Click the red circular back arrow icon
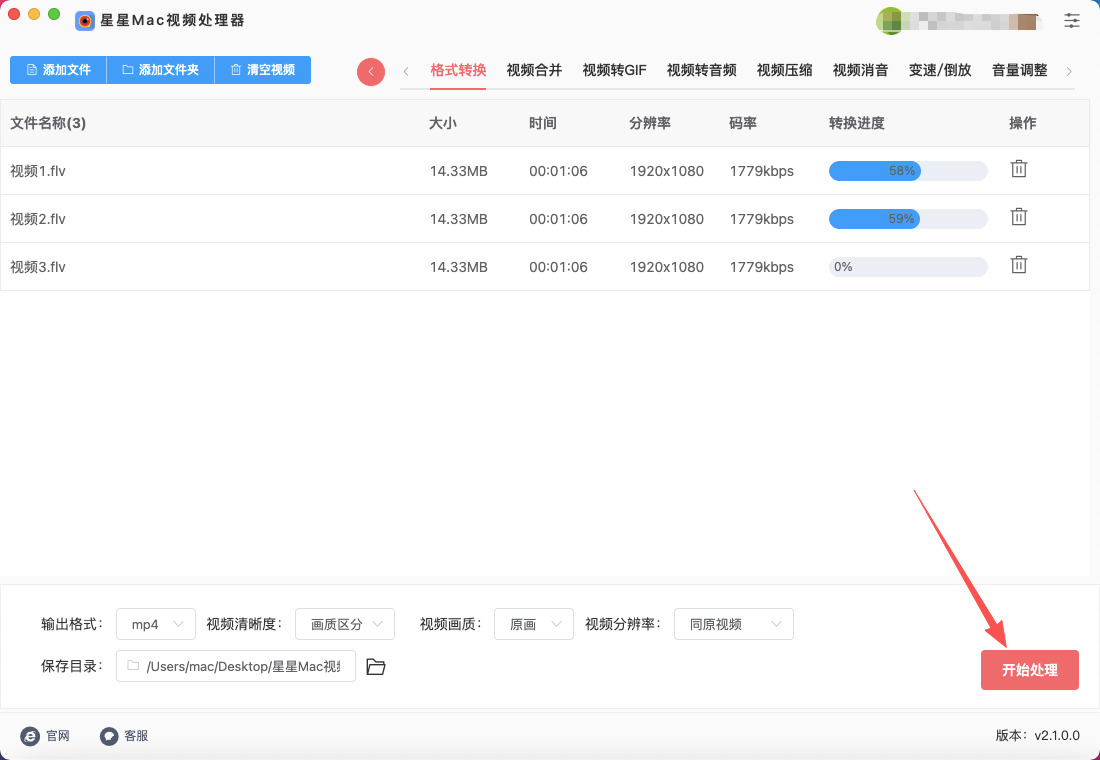Screen dimensions: 1100x760 click(371, 71)
